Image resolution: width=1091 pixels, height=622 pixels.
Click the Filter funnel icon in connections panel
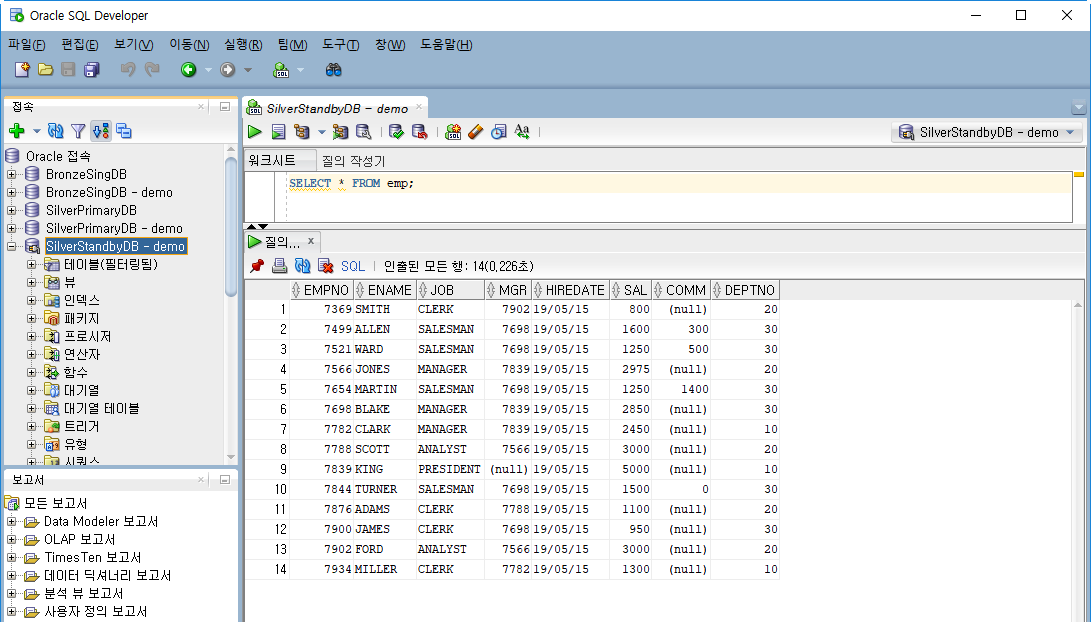78,131
